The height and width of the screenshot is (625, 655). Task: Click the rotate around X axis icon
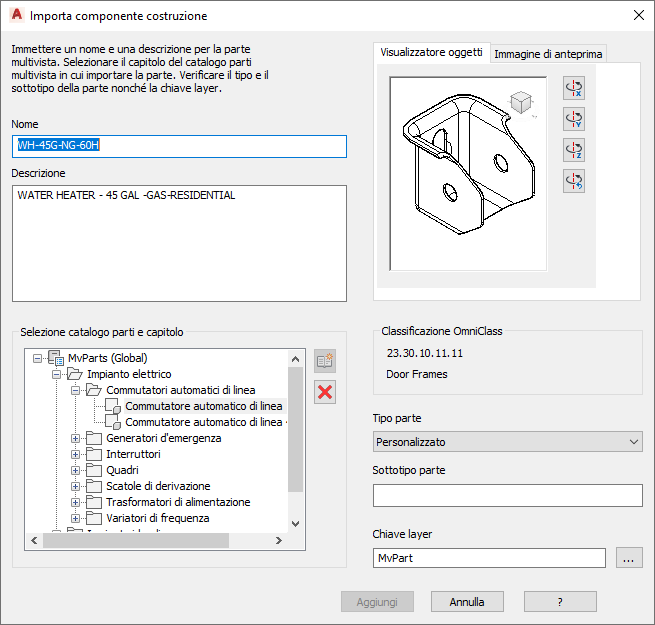[x=574, y=88]
